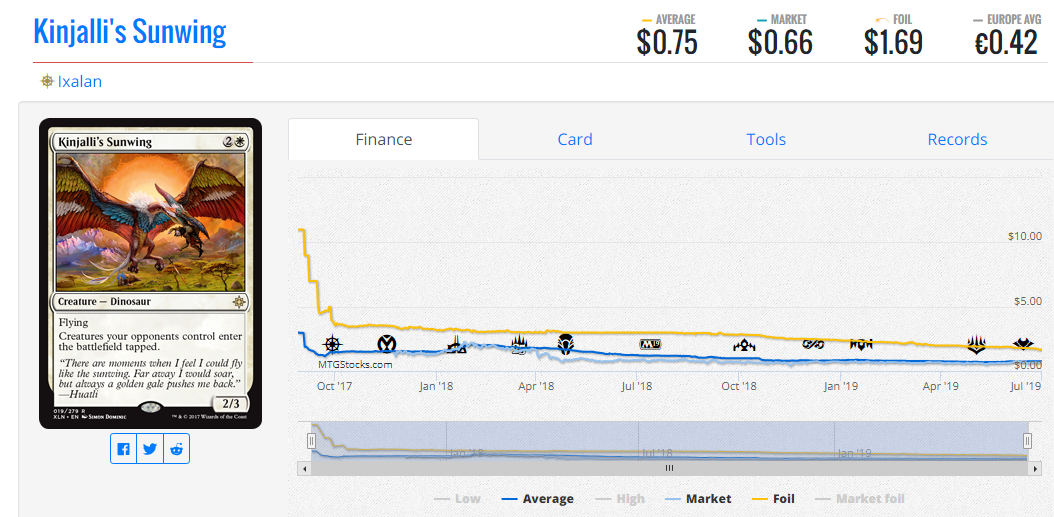1054x517 pixels.
Task: Click the left range navigator handle
Action: coord(312,441)
